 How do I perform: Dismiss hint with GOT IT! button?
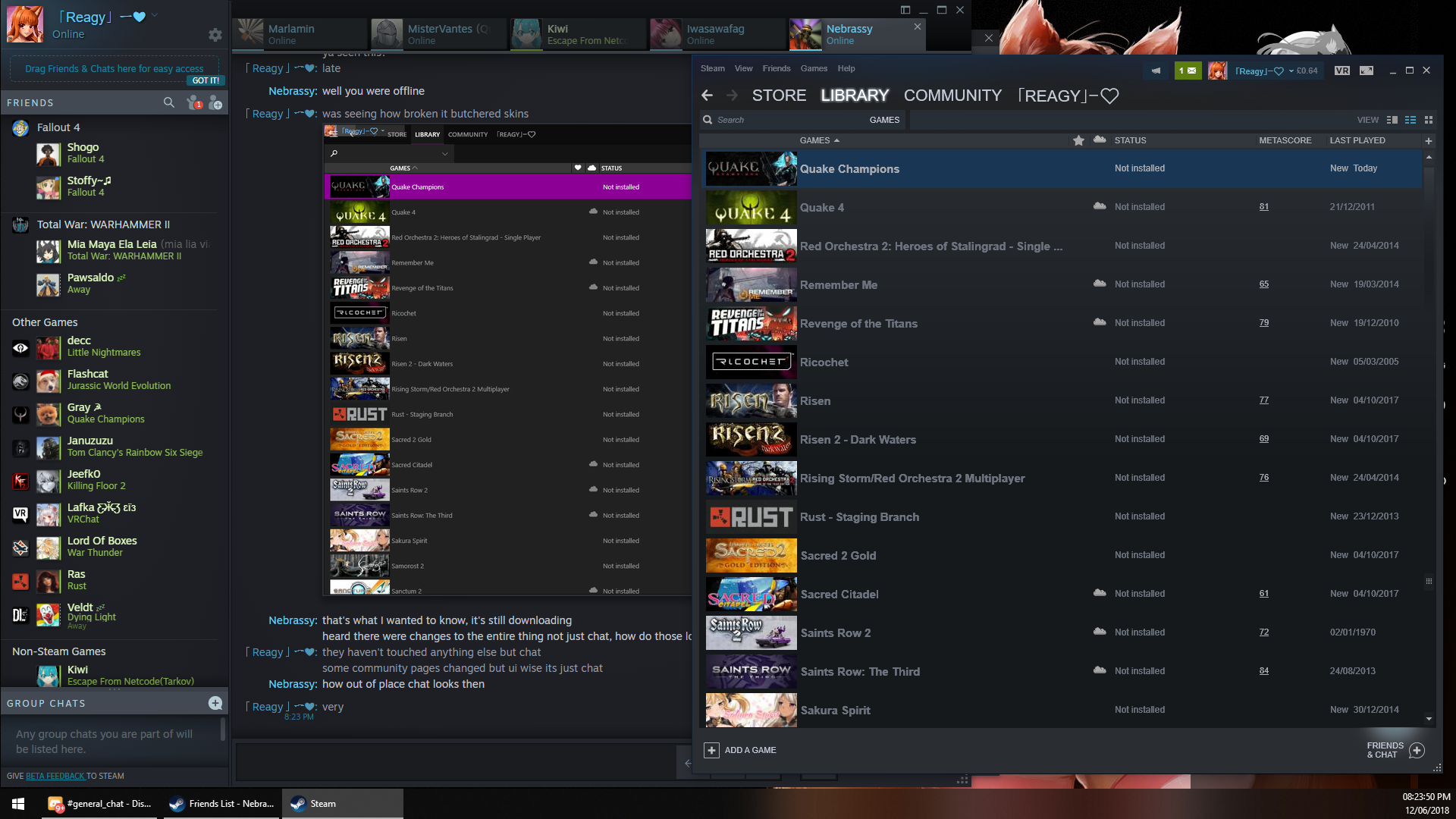tap(206, 80)
